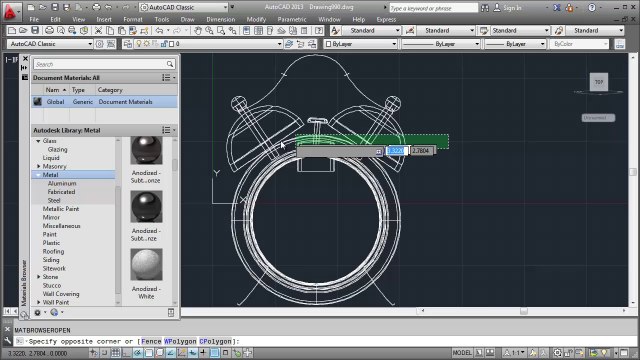
Task: Click the Text Style icon
Action: click(335, 31)
